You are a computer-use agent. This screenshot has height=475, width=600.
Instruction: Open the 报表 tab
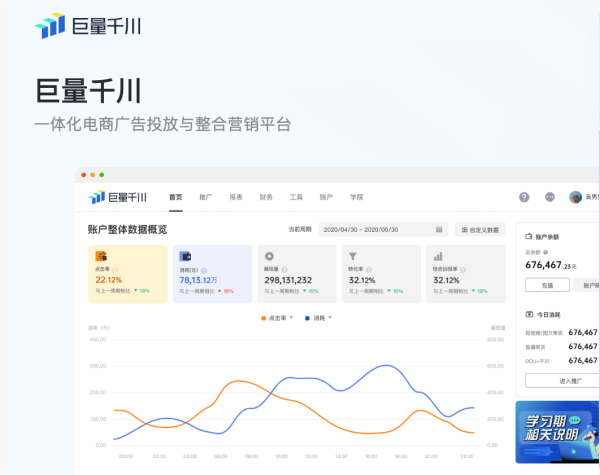[x=236, y=197]
